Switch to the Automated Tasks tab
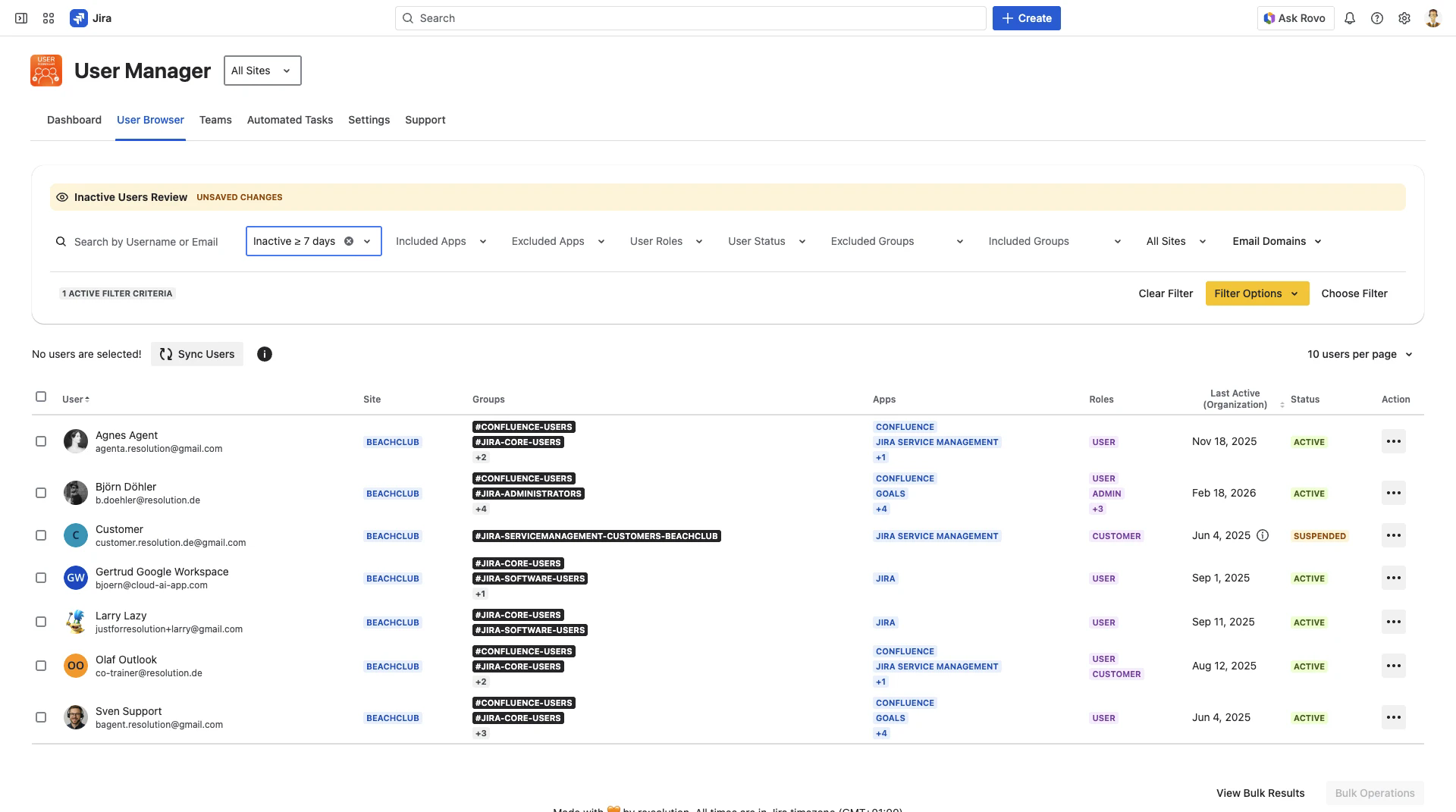The height and width of the screenshot is (812, 1456). click(x=290, y=120)
